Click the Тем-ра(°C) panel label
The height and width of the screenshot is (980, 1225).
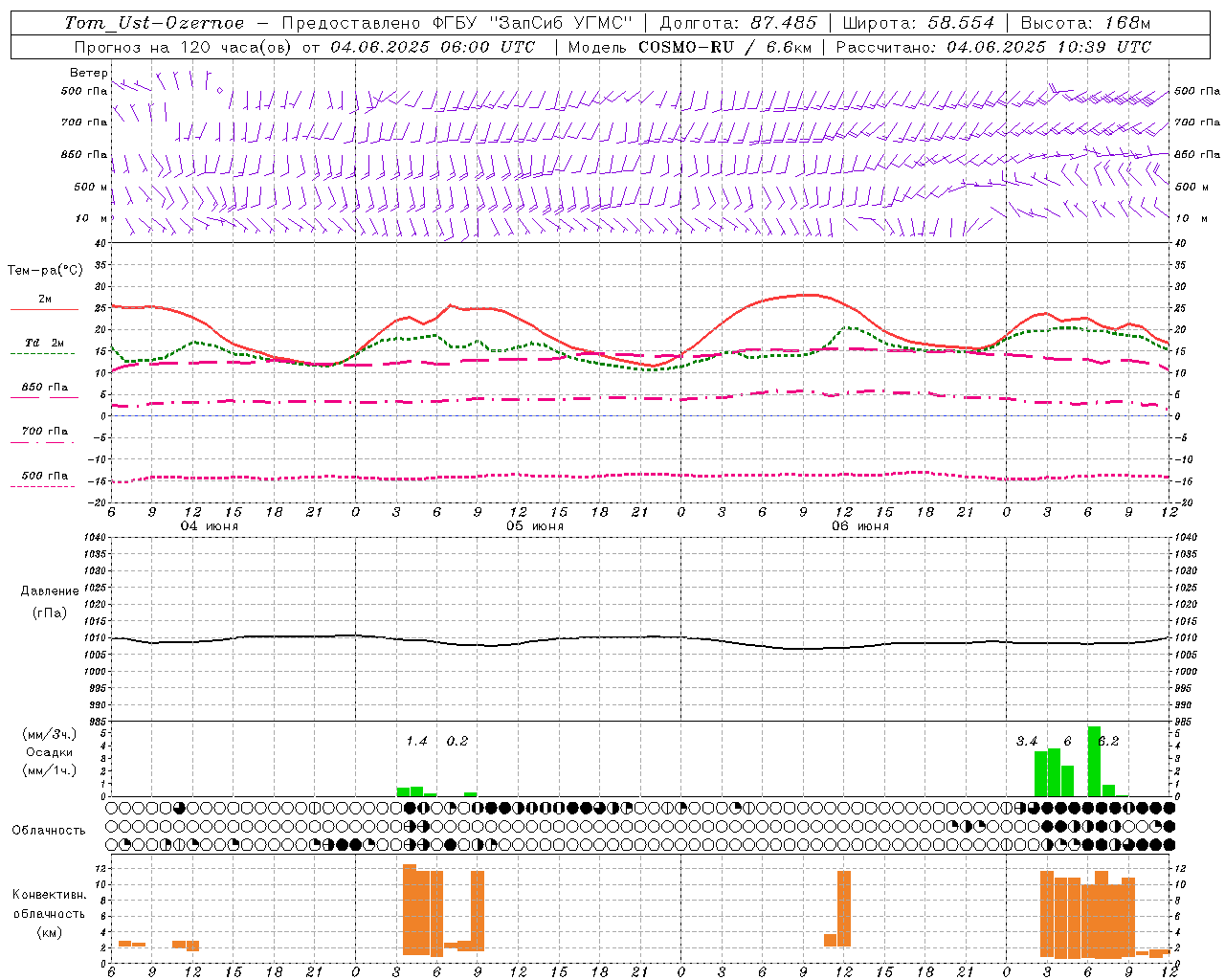[x=44, y=271]
